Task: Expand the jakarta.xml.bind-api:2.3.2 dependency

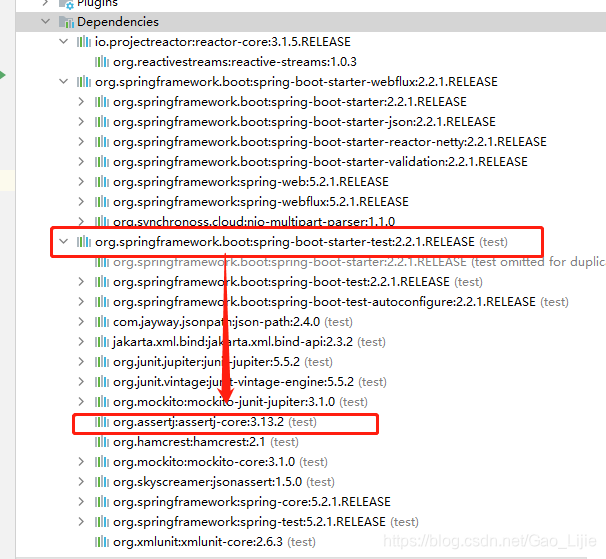Action: tap(81, 342)
